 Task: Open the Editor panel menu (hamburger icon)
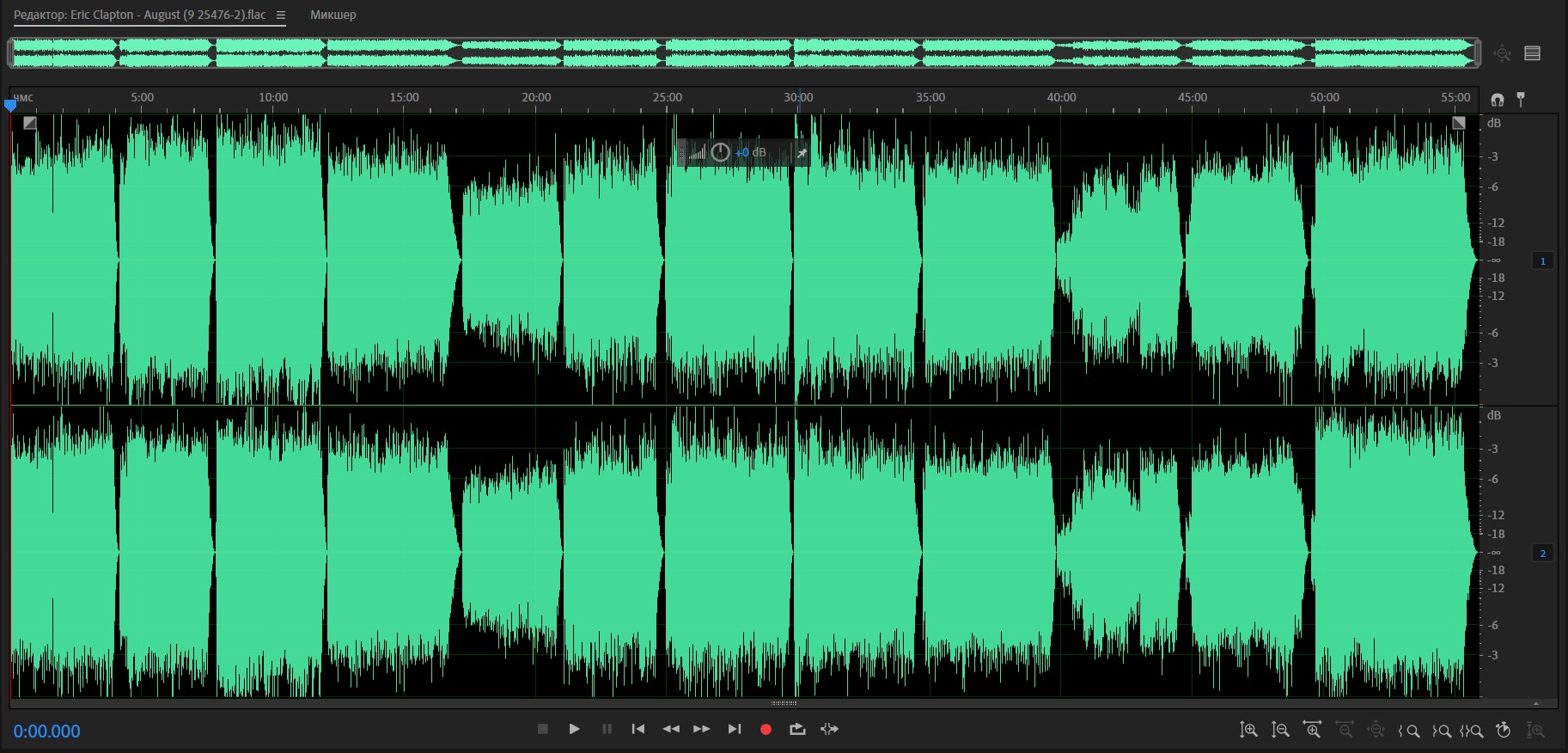click(x=280, y=15)
